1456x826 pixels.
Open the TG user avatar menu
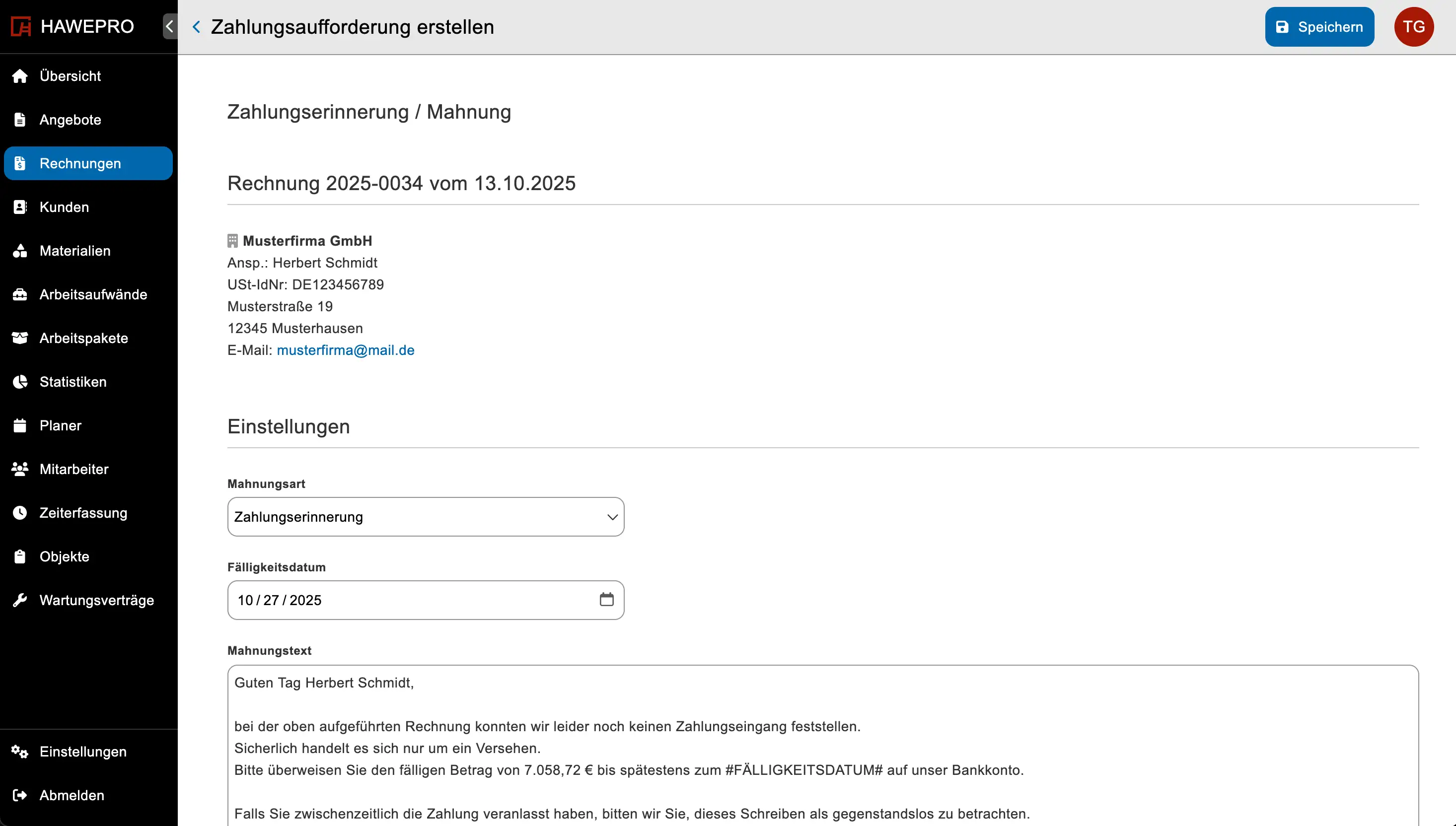click(1413, 27)
